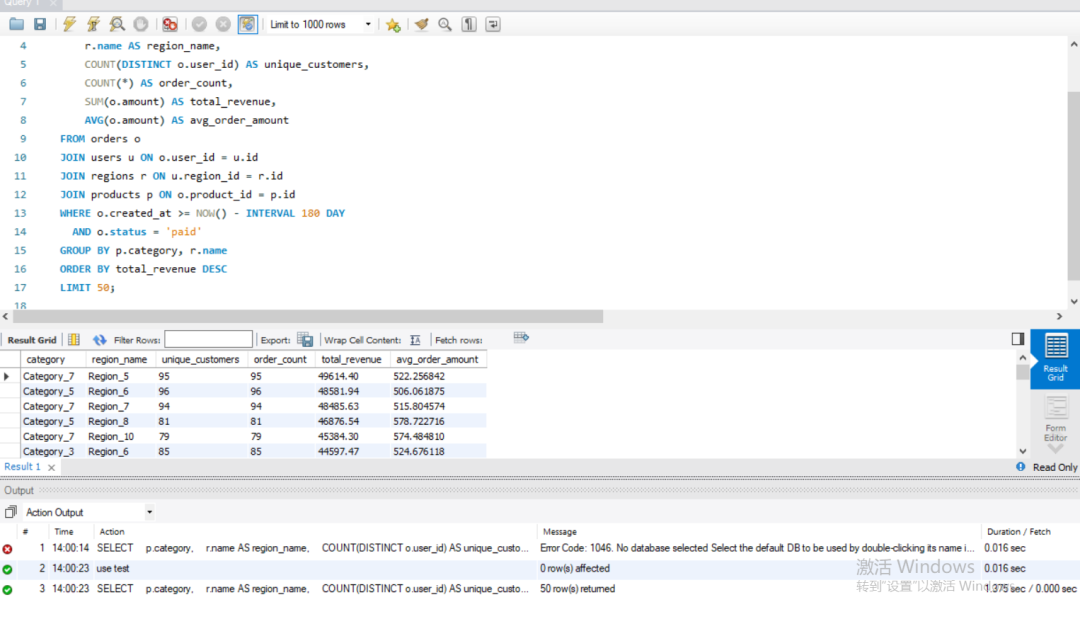Click the horizontal editor scrollbar thumb
Viewport: 1080px width, 619px height.
308,317
